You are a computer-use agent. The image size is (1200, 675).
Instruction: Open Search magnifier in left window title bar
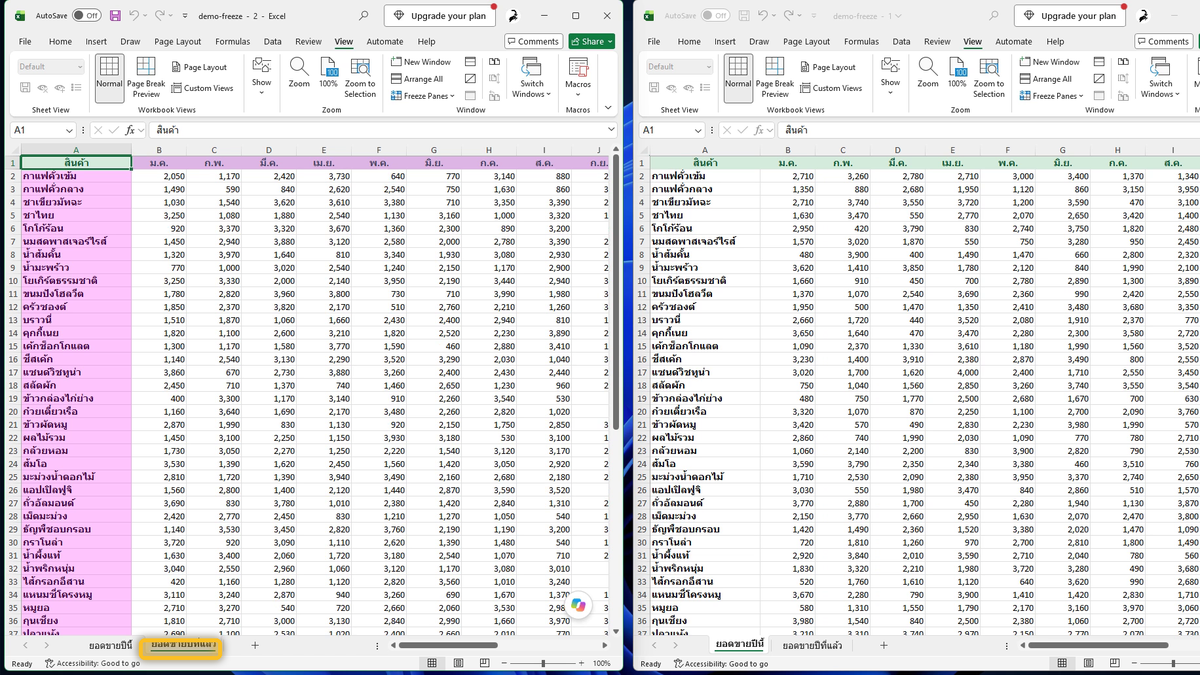coord(363,16)
